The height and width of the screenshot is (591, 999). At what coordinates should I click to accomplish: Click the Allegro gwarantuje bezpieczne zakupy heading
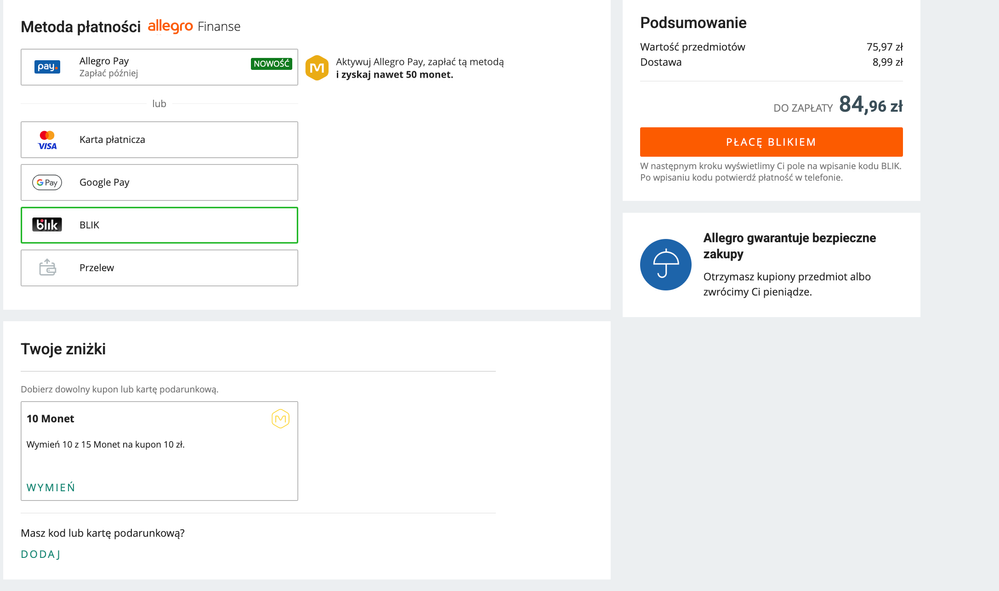(x=789, y=246)
